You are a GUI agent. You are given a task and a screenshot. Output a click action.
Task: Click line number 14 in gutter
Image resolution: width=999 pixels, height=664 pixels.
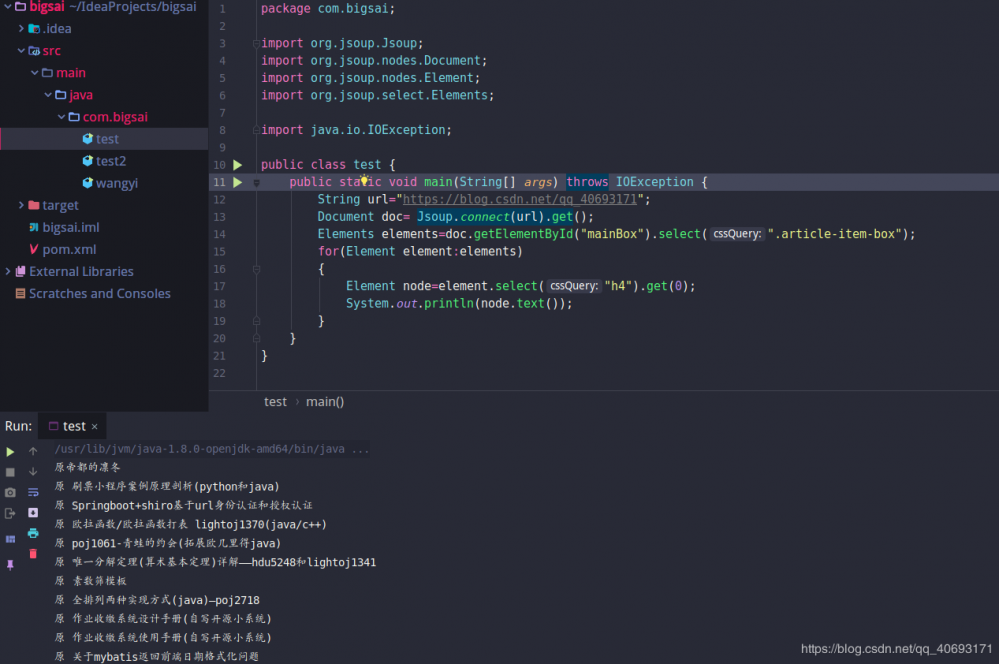tap(219, 235)
